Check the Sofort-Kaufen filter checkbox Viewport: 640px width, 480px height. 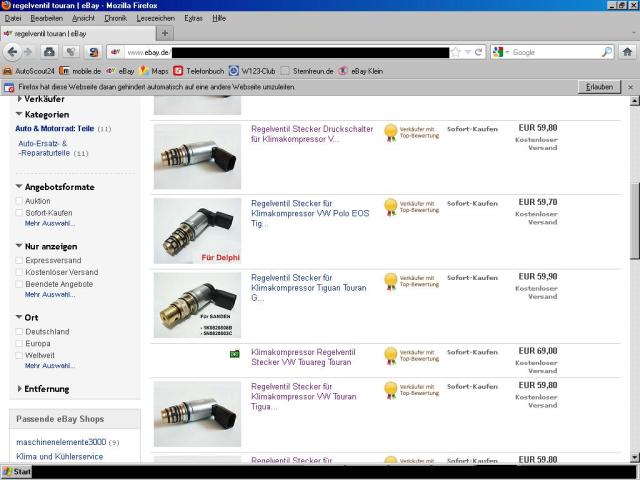point(19,213)
